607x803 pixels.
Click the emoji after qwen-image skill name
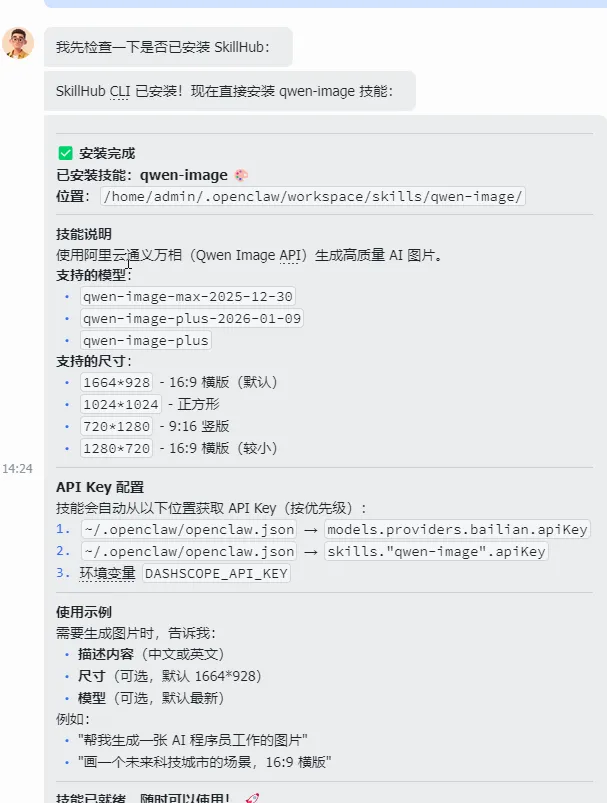pos(241,175)
